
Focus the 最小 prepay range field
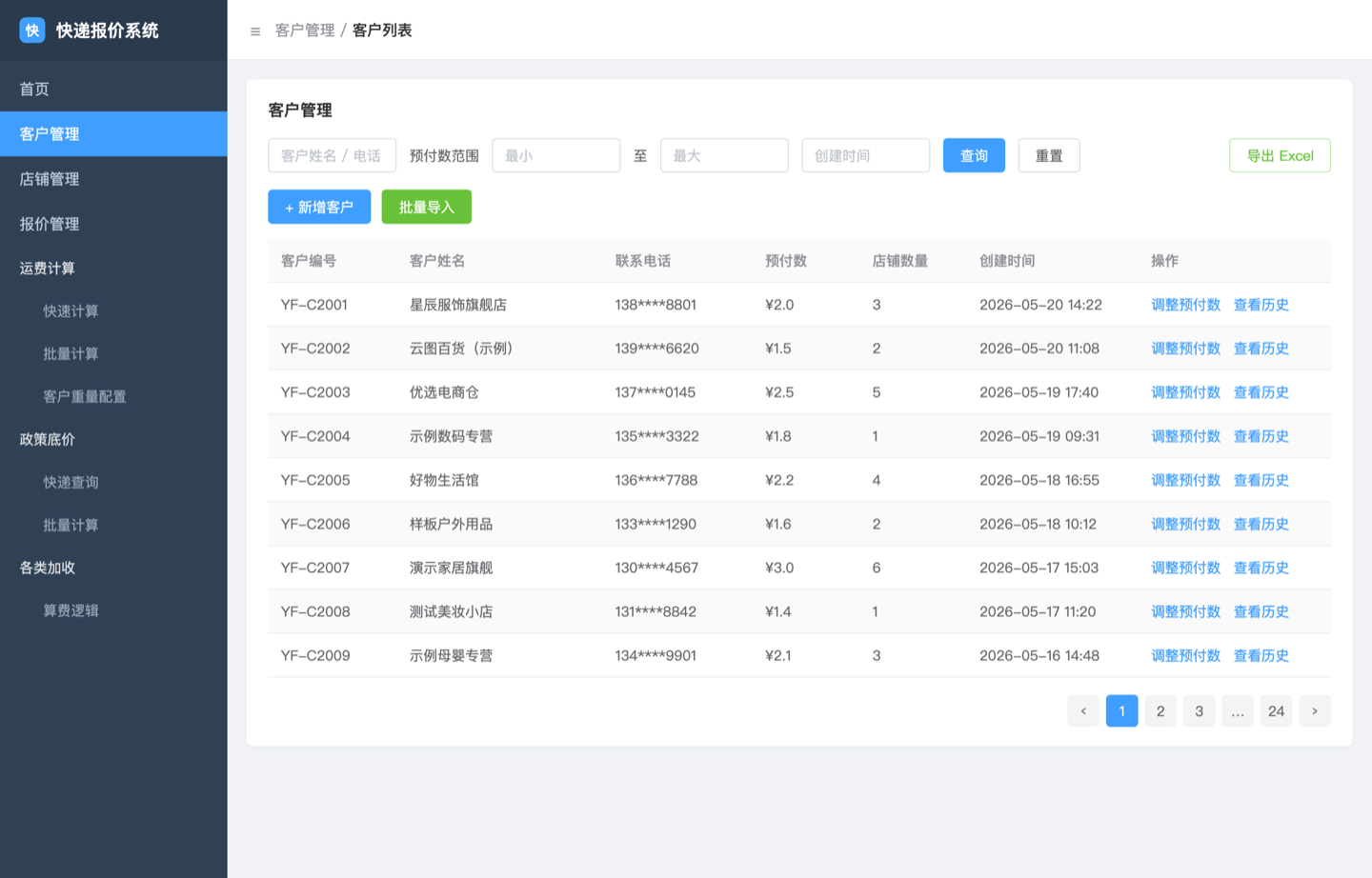click(556, 155)
